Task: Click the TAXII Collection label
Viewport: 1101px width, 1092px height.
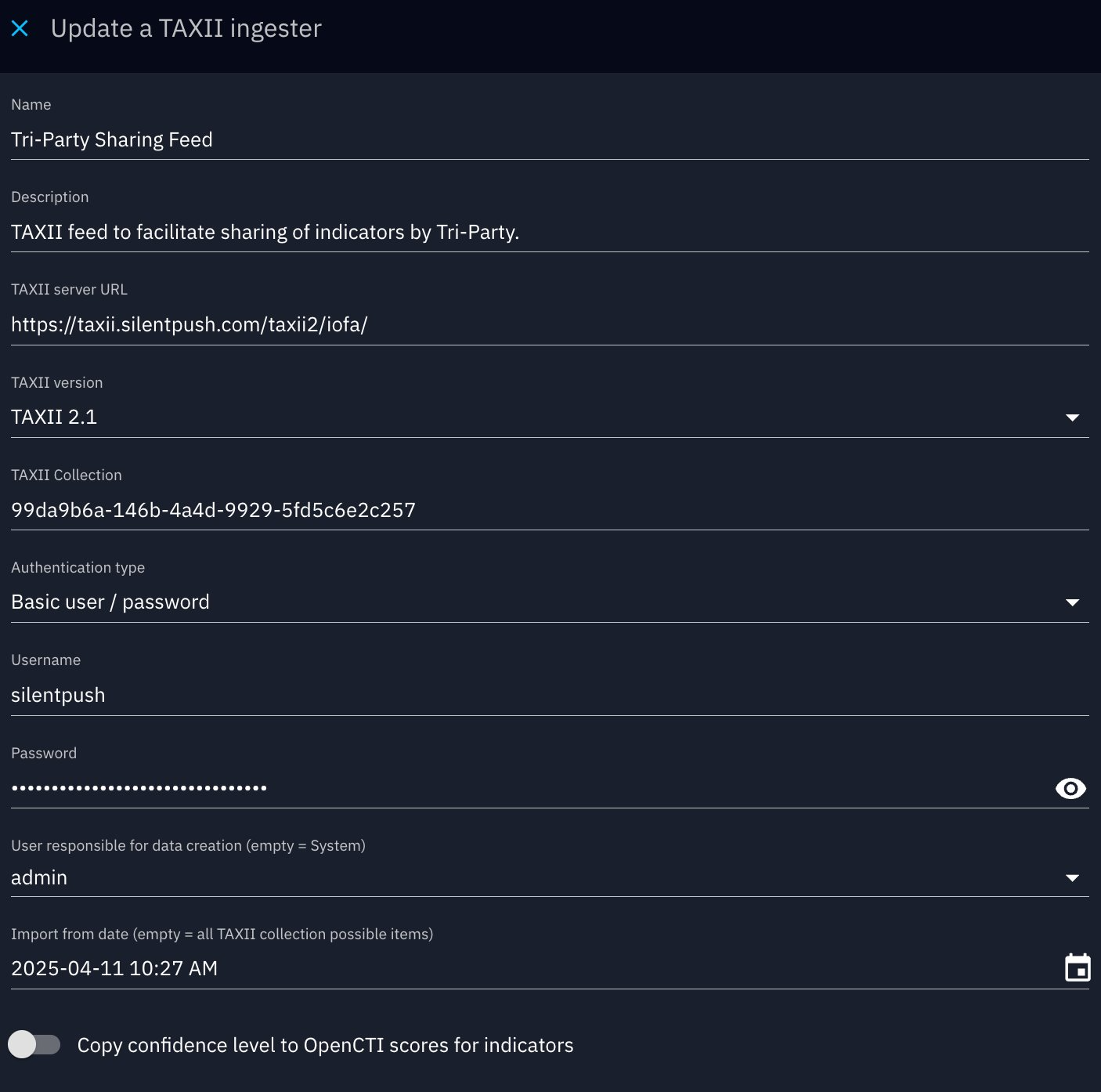Action: click(67, 475)
